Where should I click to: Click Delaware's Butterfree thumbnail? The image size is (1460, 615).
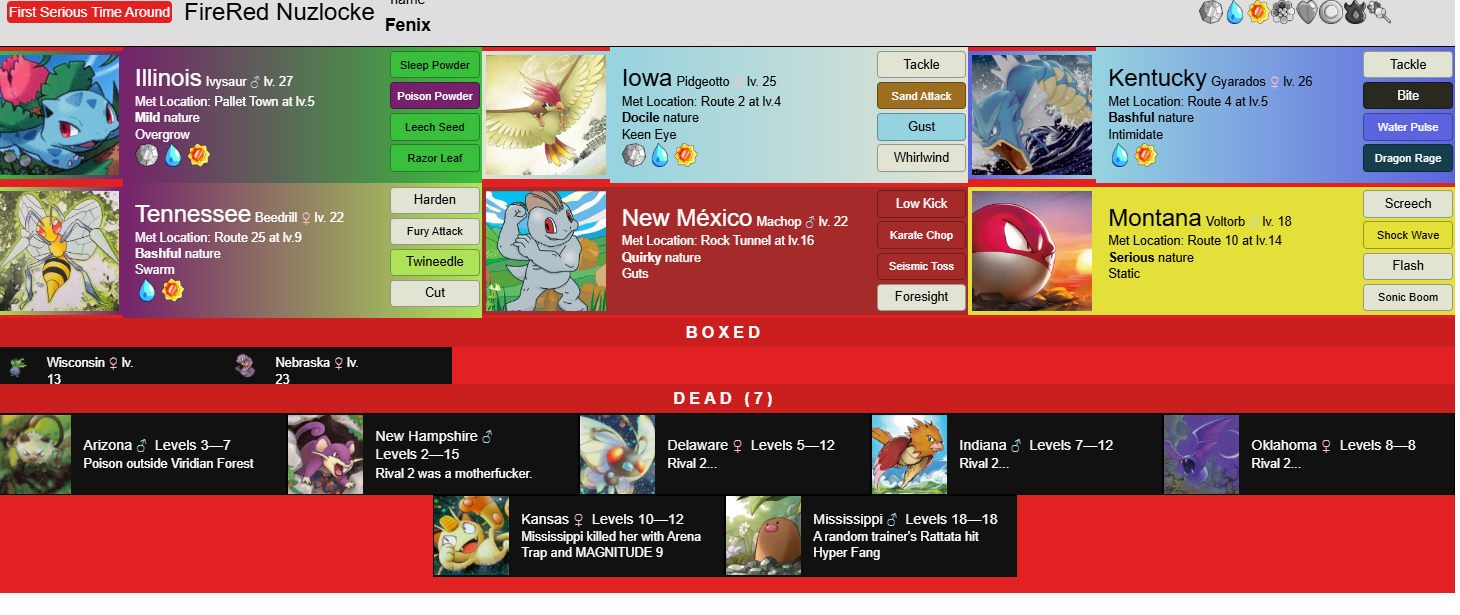617,454
